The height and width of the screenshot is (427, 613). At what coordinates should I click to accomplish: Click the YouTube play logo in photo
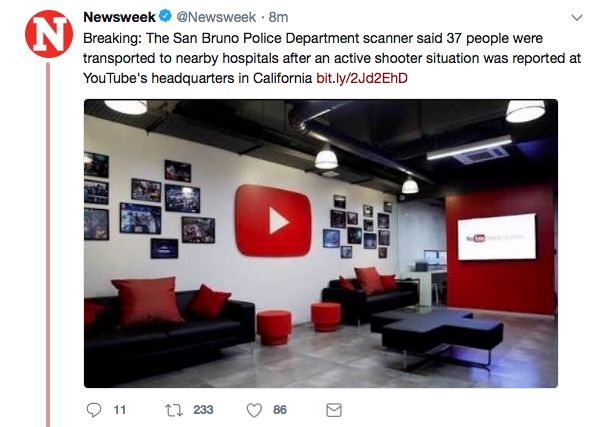(x=273, y=221)
